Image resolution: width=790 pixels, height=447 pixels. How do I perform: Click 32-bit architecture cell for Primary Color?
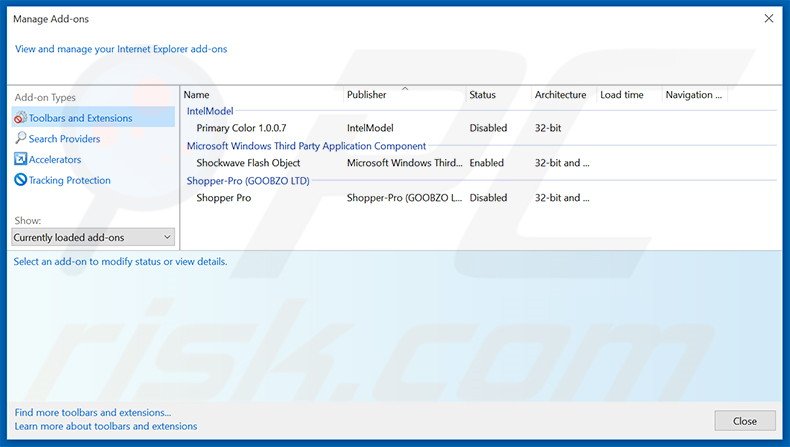click(x=548, y=128)
